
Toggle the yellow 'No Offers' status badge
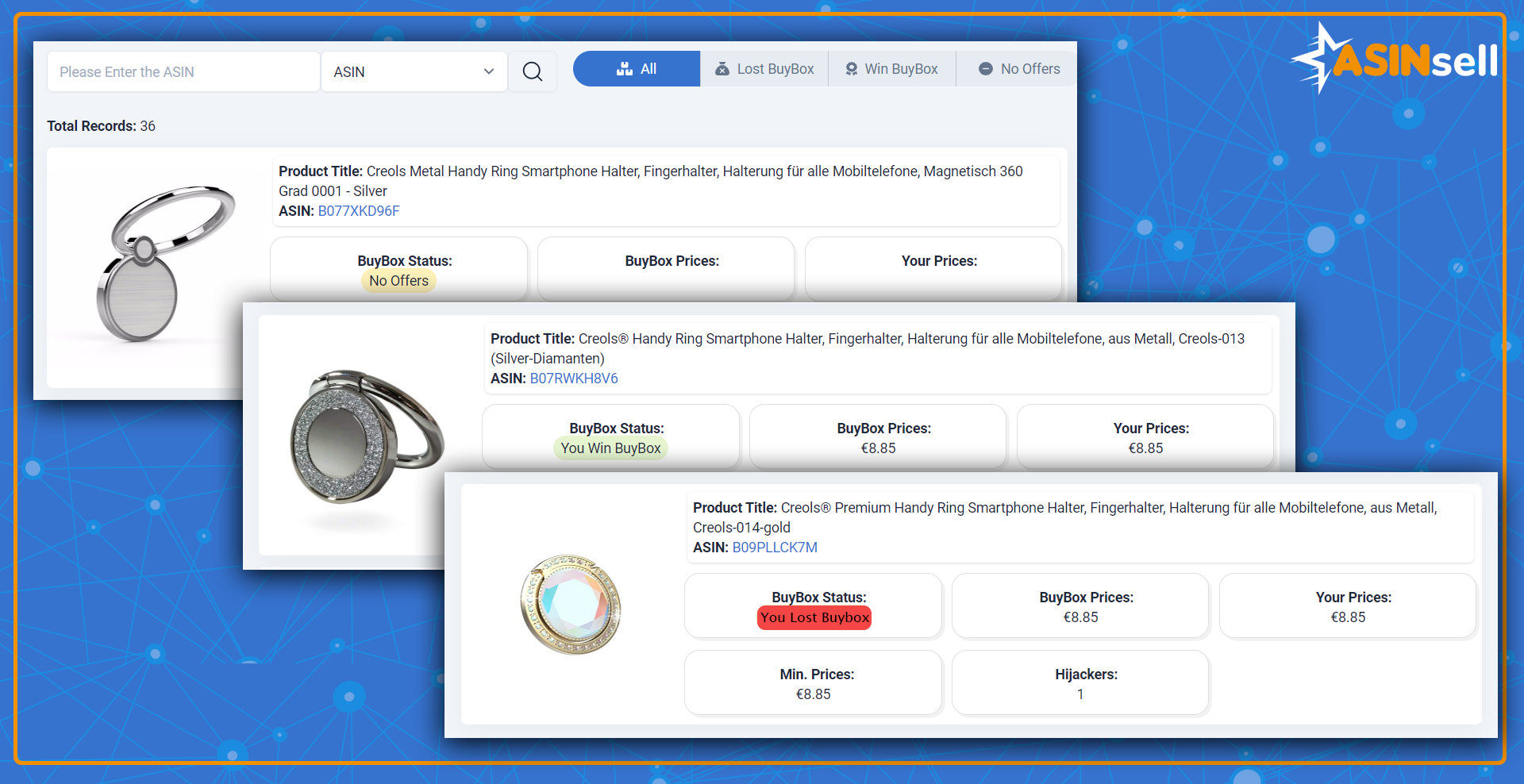(398, 280)
